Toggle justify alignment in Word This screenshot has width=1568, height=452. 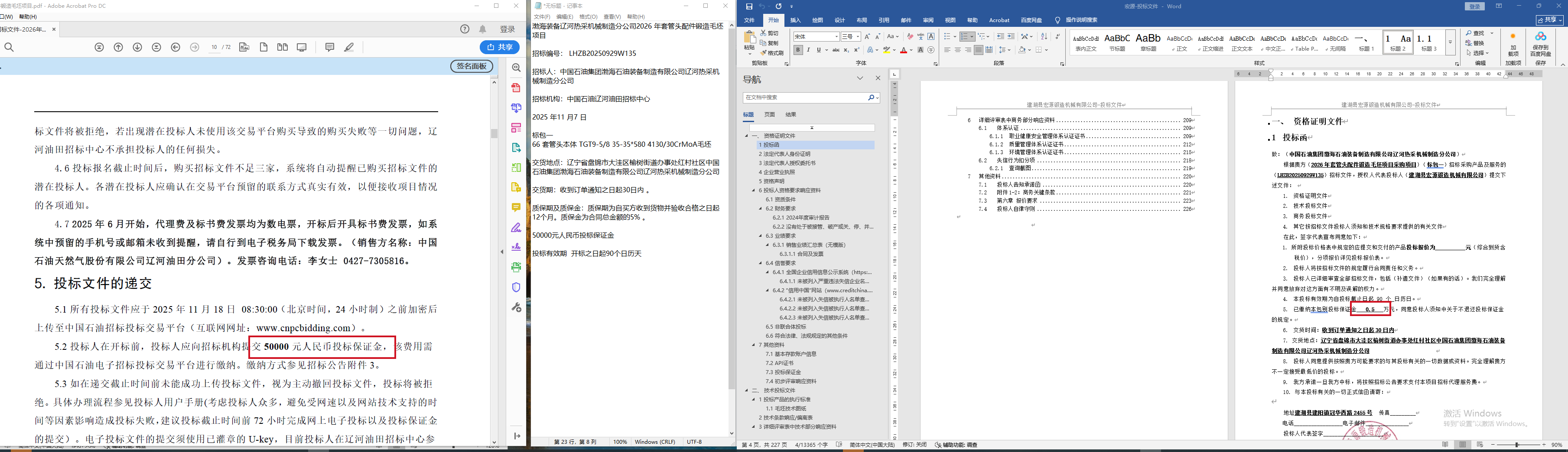click(978, 50)
